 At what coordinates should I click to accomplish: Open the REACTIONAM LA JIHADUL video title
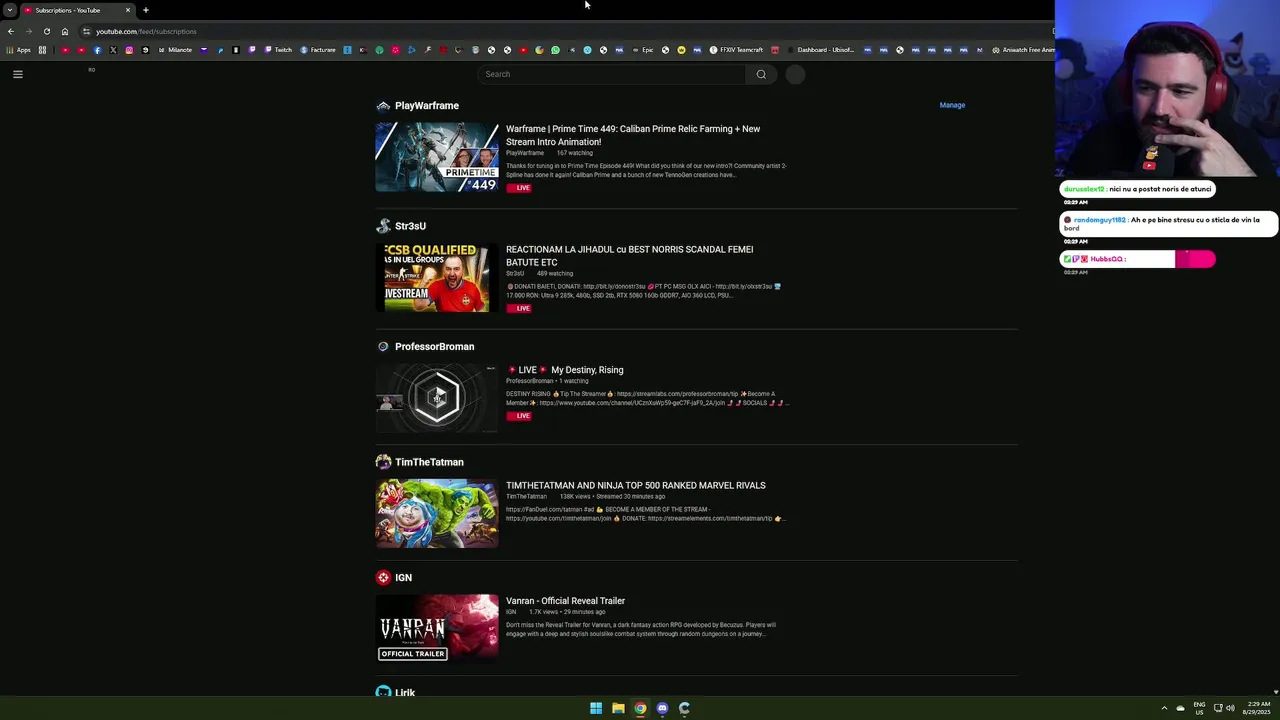tap(630, 256)
